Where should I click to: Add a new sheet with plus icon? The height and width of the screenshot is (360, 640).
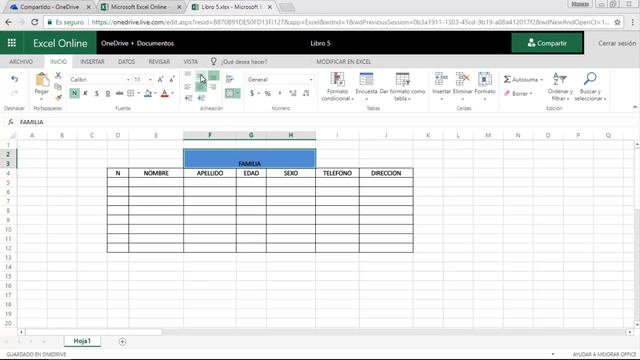point(122,342)
